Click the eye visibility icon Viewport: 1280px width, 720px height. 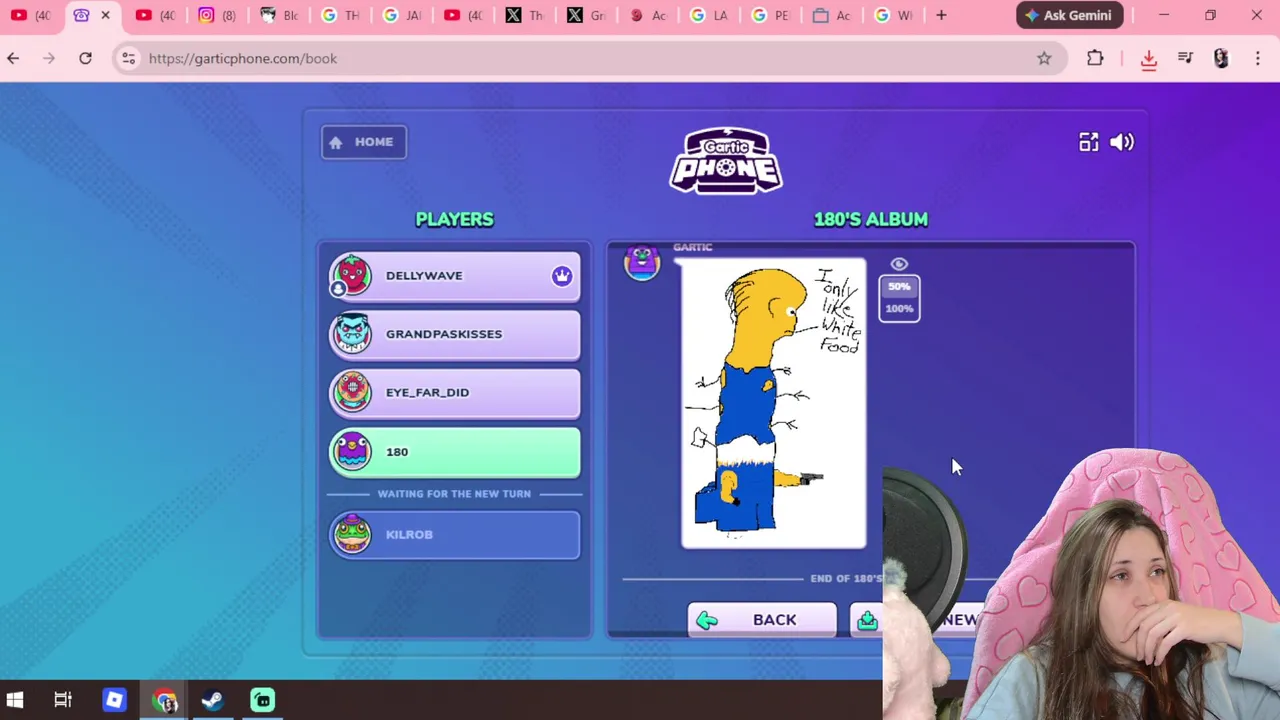[899, 264]
